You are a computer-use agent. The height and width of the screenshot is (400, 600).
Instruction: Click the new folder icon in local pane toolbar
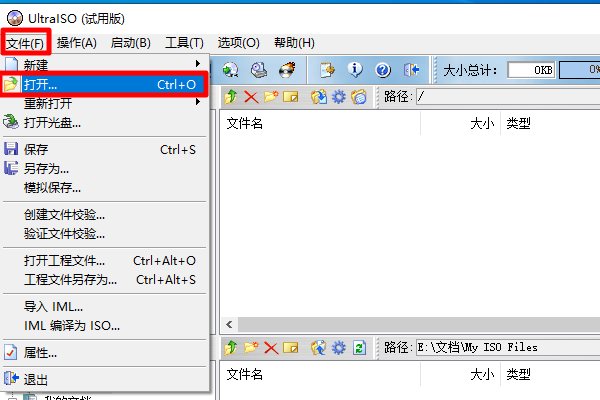coord(251,348)
